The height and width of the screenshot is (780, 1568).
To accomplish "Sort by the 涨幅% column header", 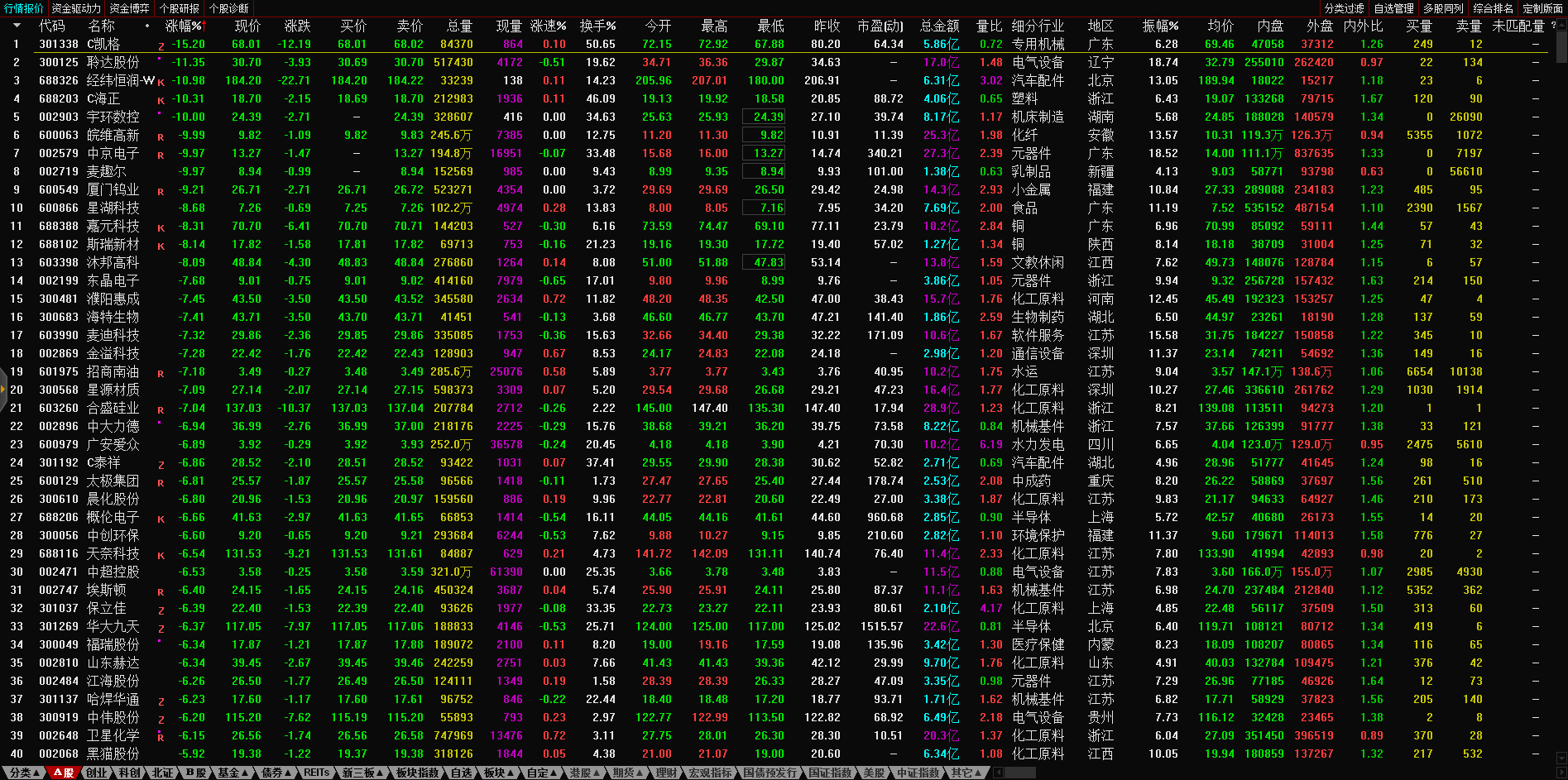I will click(183, 26).
